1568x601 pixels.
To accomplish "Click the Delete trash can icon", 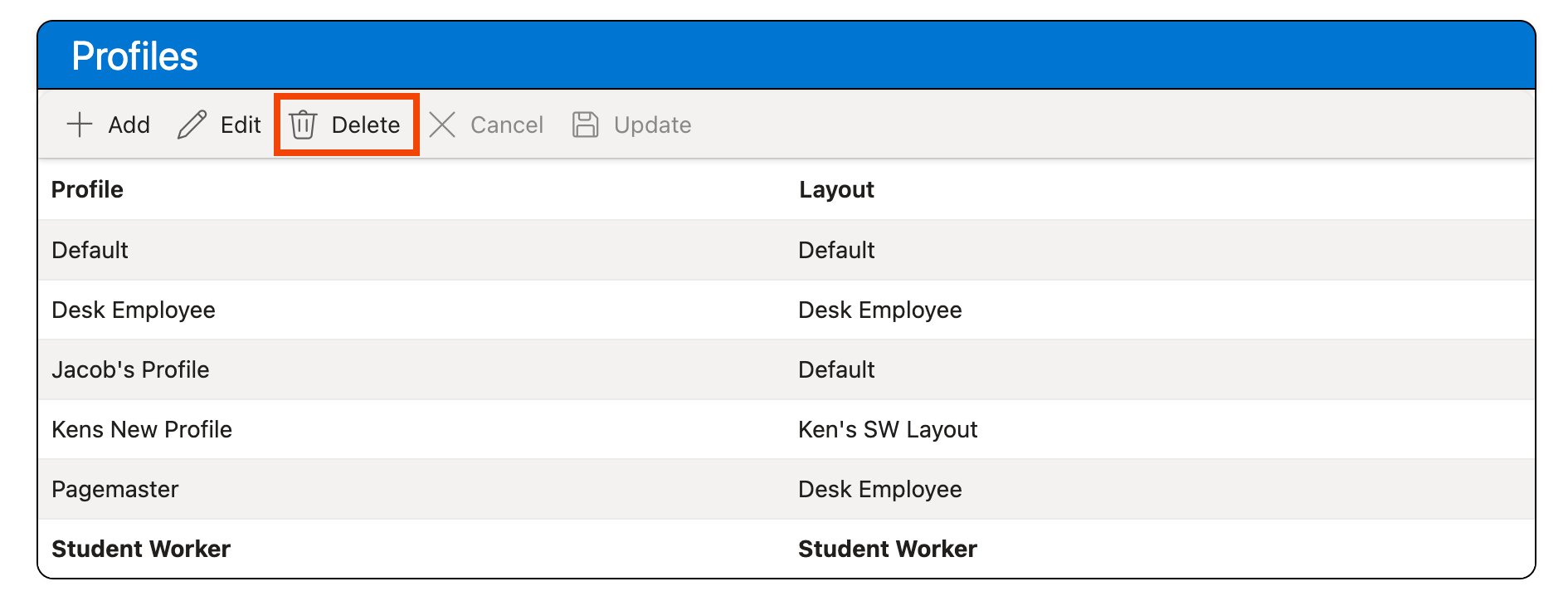I will point(303,125).
